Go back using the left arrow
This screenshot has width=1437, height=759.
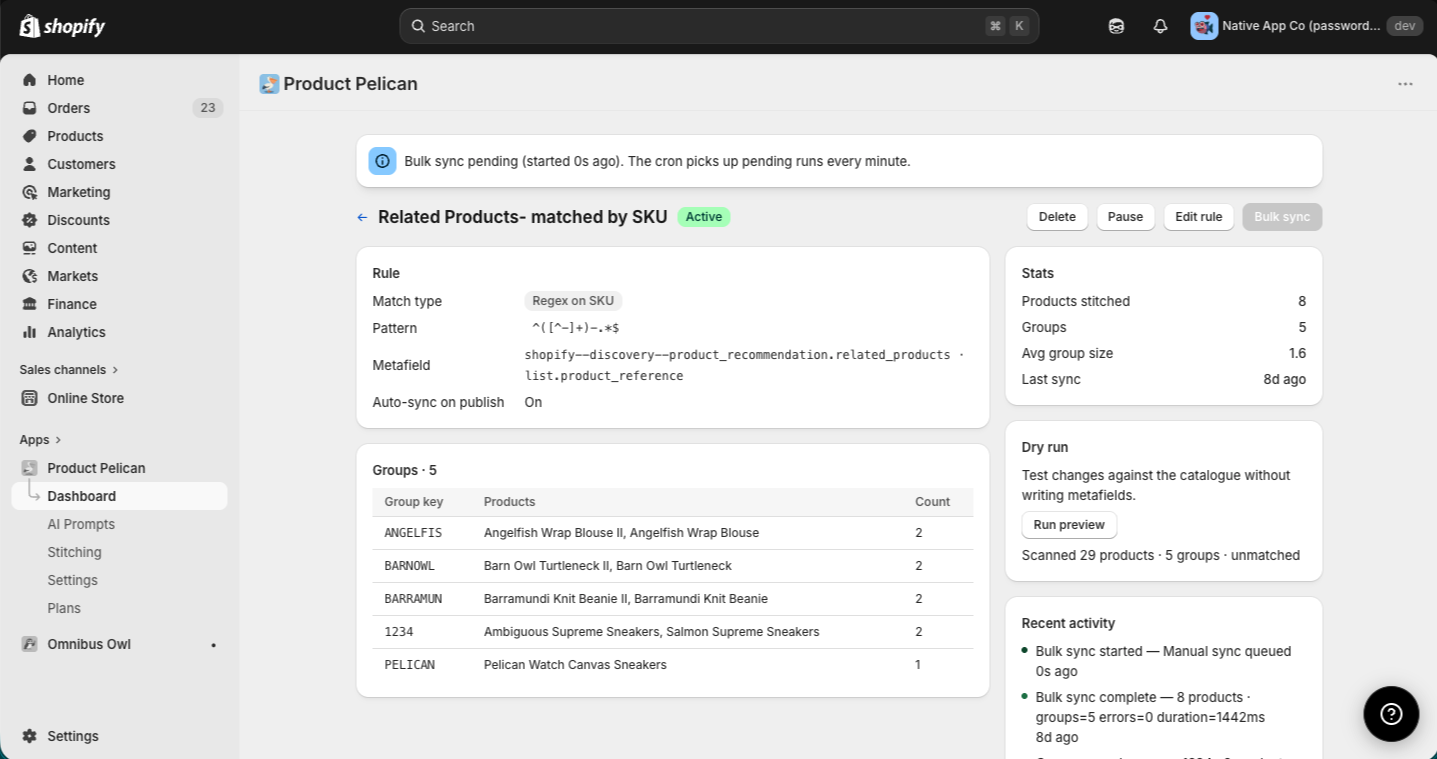pyautogui.click(x=362, y=217)
